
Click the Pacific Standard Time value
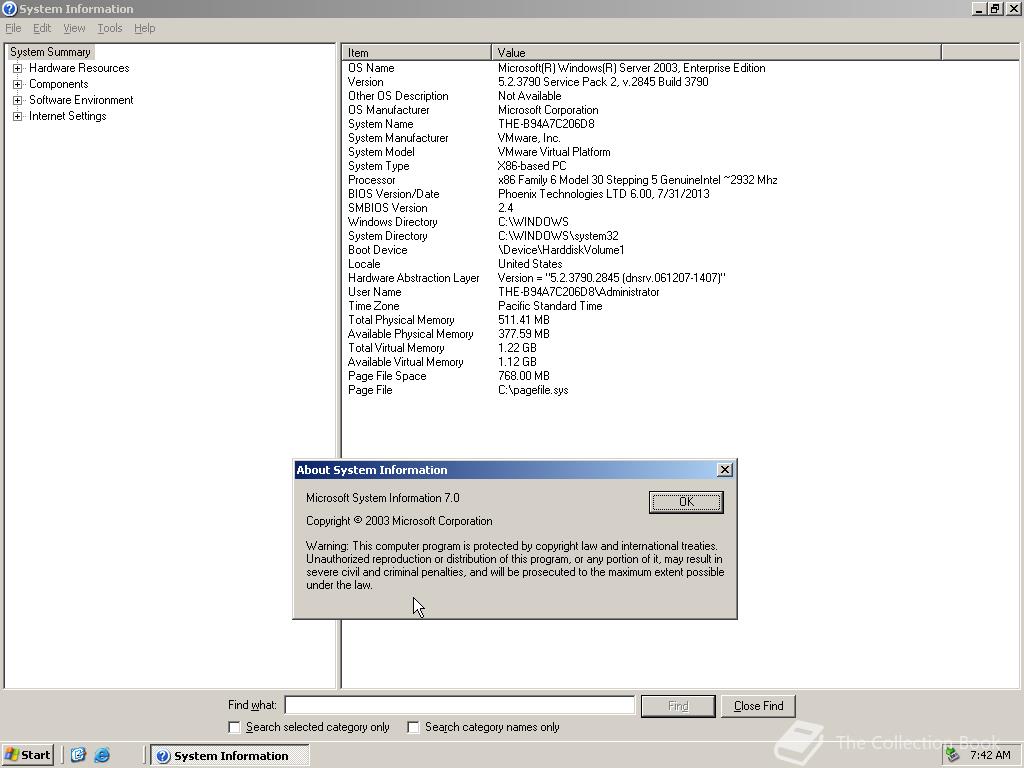[x=550, y=306]
